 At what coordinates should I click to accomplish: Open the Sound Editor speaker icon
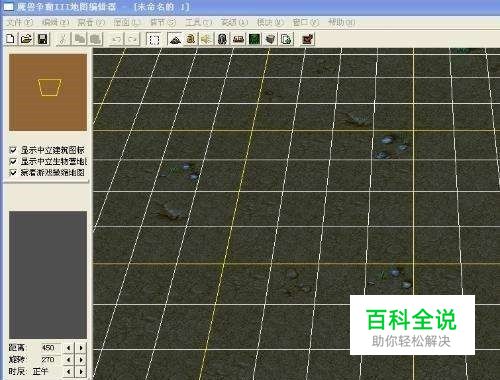click(206, 39)
